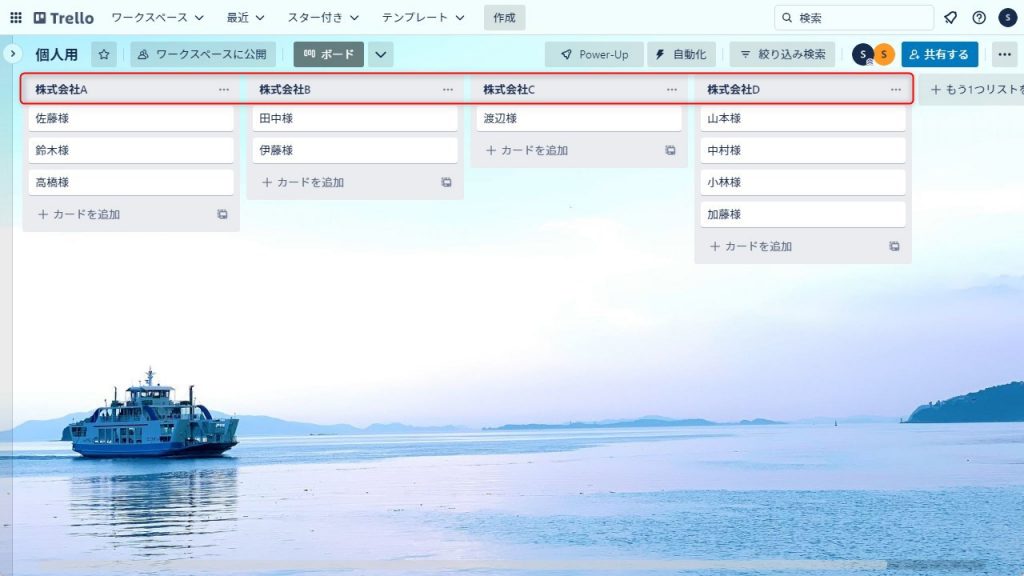Open 株式会社A list actions menu
The height and width of the screenshot is (576, 1024).
coord(224,89)
